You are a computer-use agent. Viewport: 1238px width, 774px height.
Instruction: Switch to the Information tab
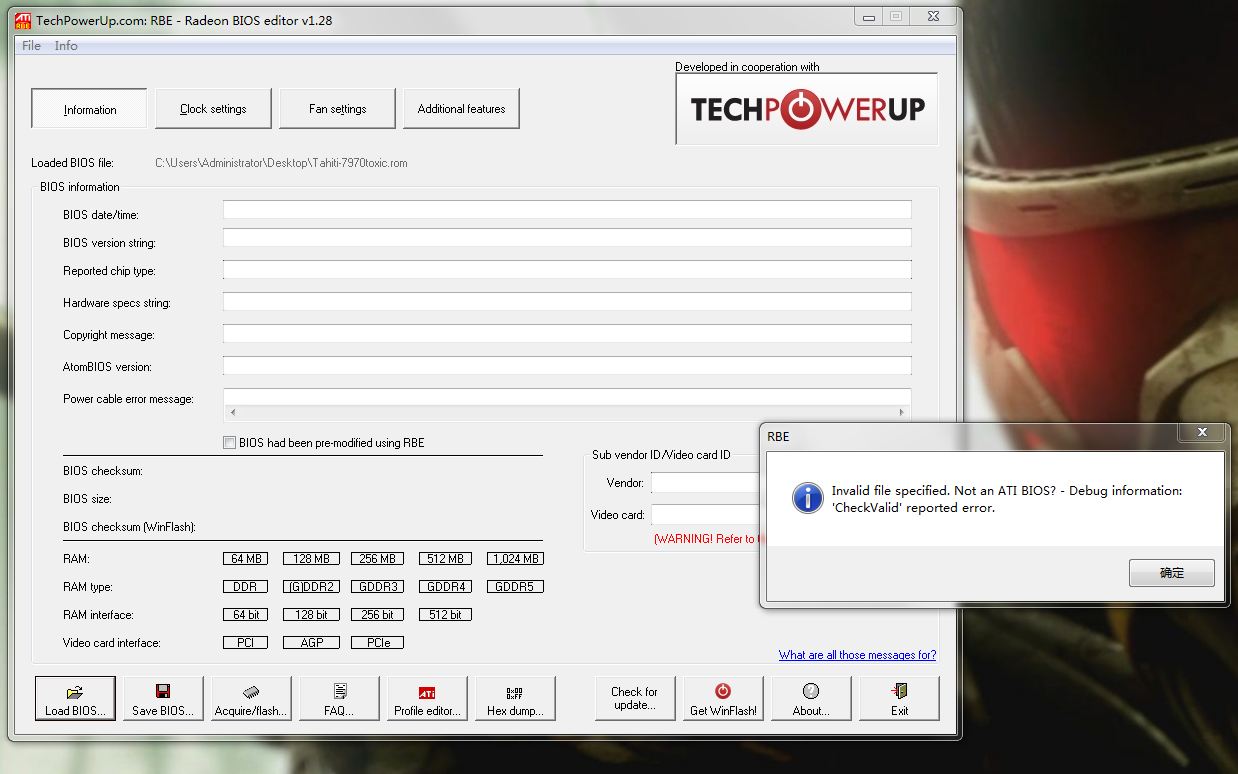pyautogui.click(x=90, y=109)
